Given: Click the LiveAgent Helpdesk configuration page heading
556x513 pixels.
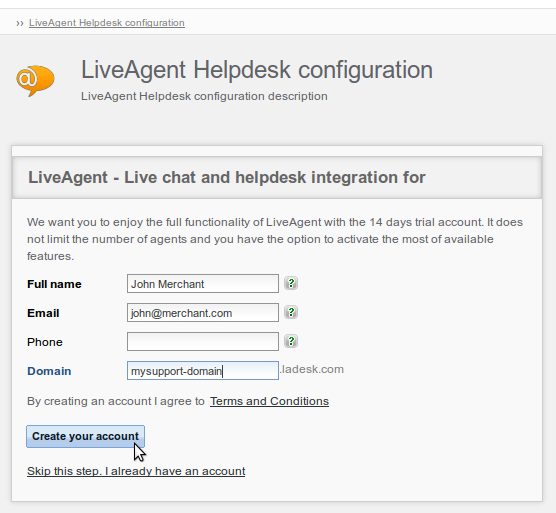Looking at the screenshot, I should click(257, 70).
